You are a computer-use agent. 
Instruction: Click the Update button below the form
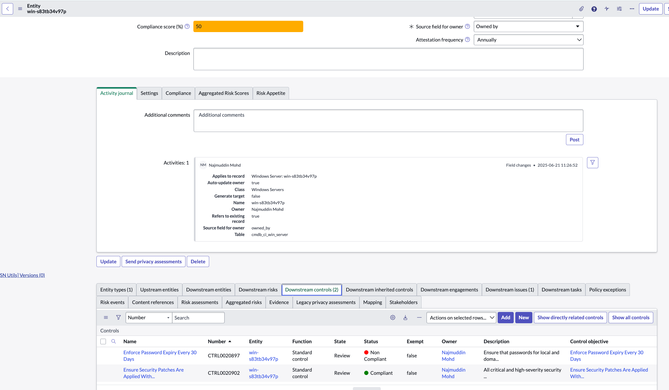[108, 262]
